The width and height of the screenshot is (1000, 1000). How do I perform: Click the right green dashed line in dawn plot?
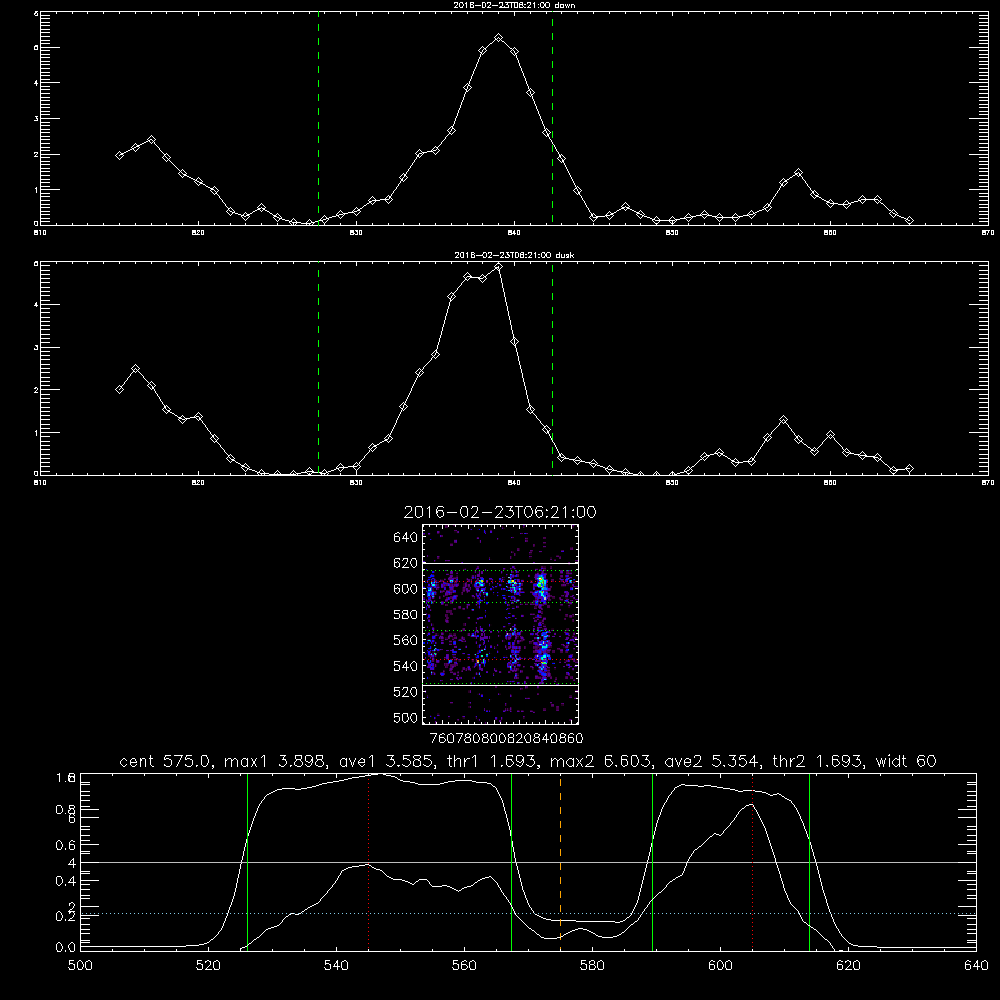[552, 118]
